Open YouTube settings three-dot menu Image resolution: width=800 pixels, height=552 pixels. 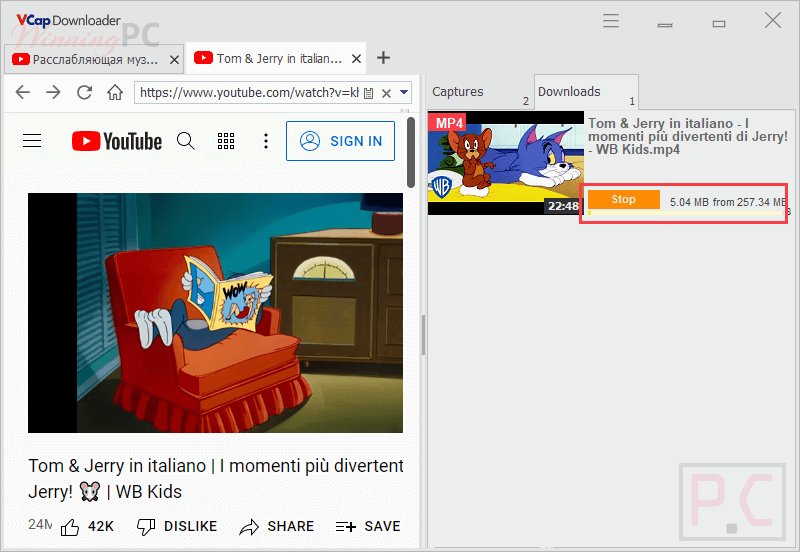(266, 141)
